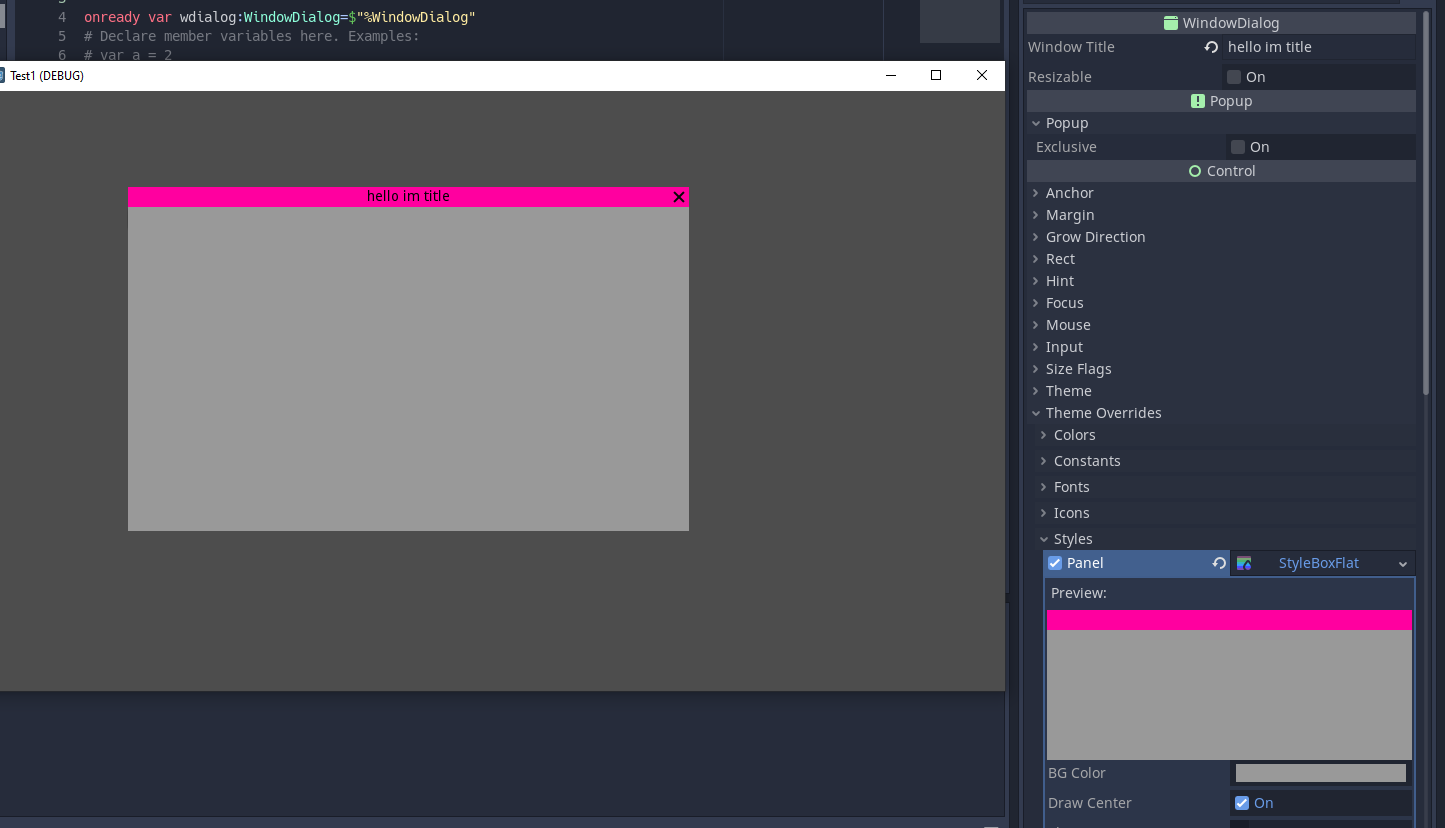Collapse the Theme Overrides section

[x=1103, y=413]
